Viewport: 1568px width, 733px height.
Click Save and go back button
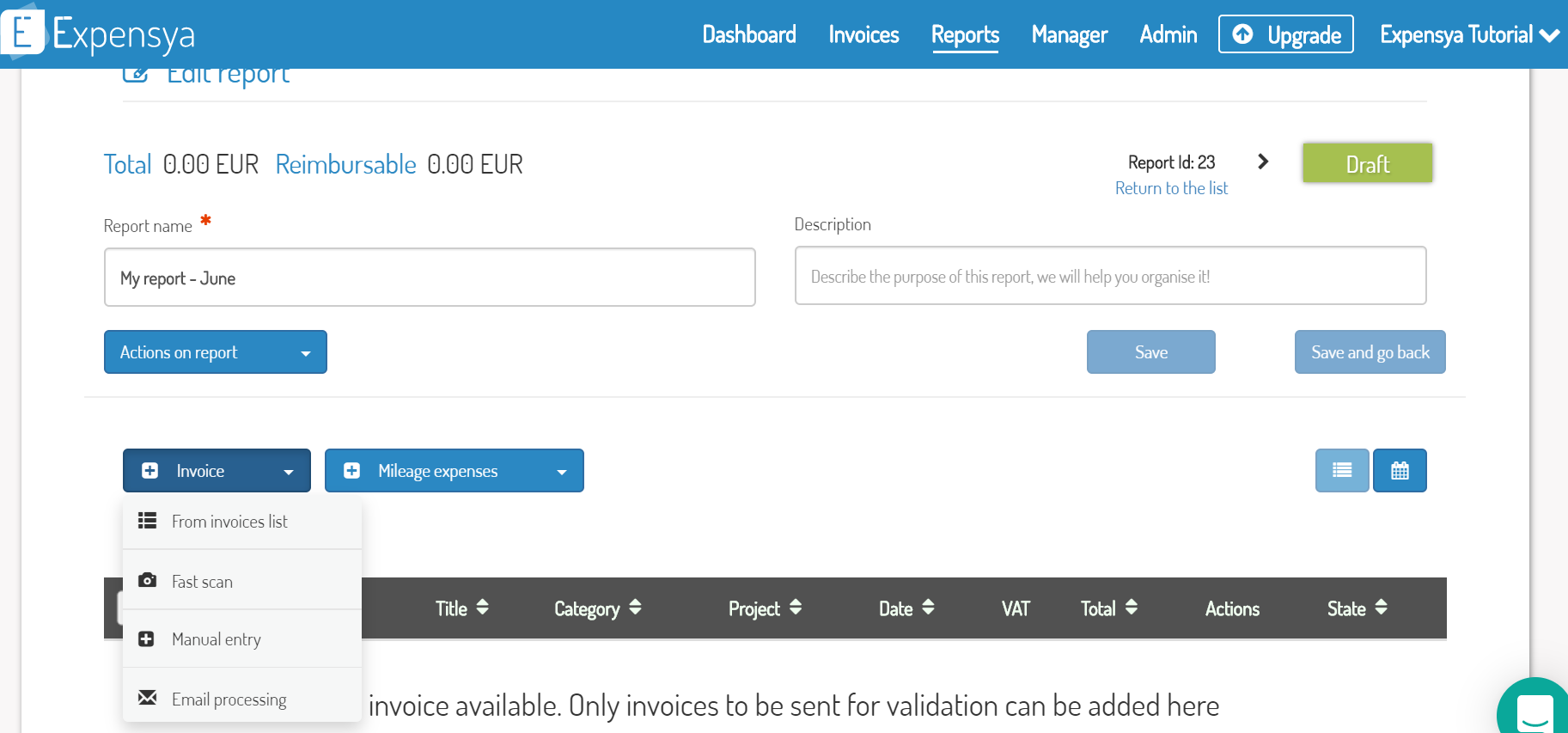(x=1370, y=352)
